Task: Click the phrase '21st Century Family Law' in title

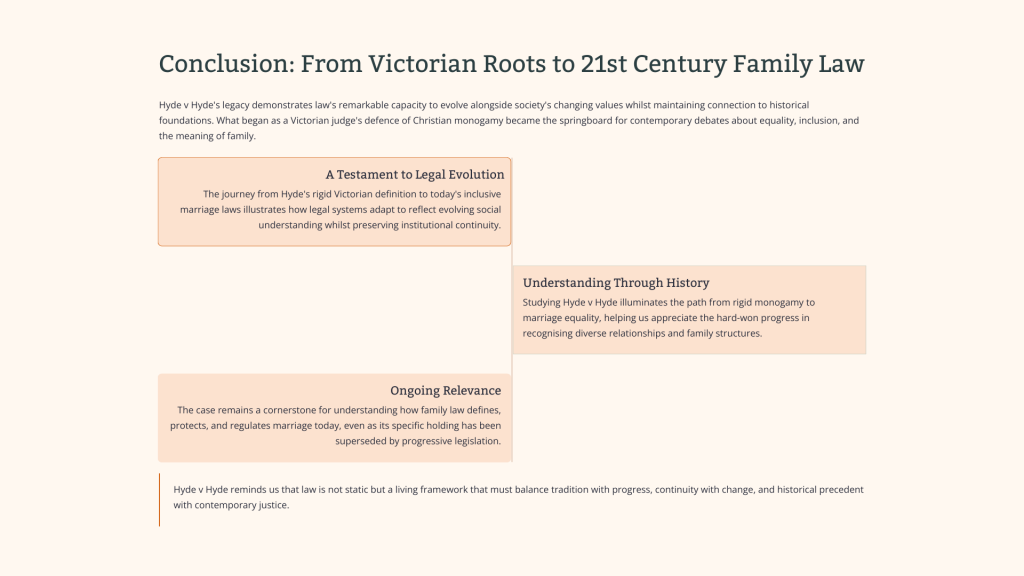Action: [x=722, y=64]
